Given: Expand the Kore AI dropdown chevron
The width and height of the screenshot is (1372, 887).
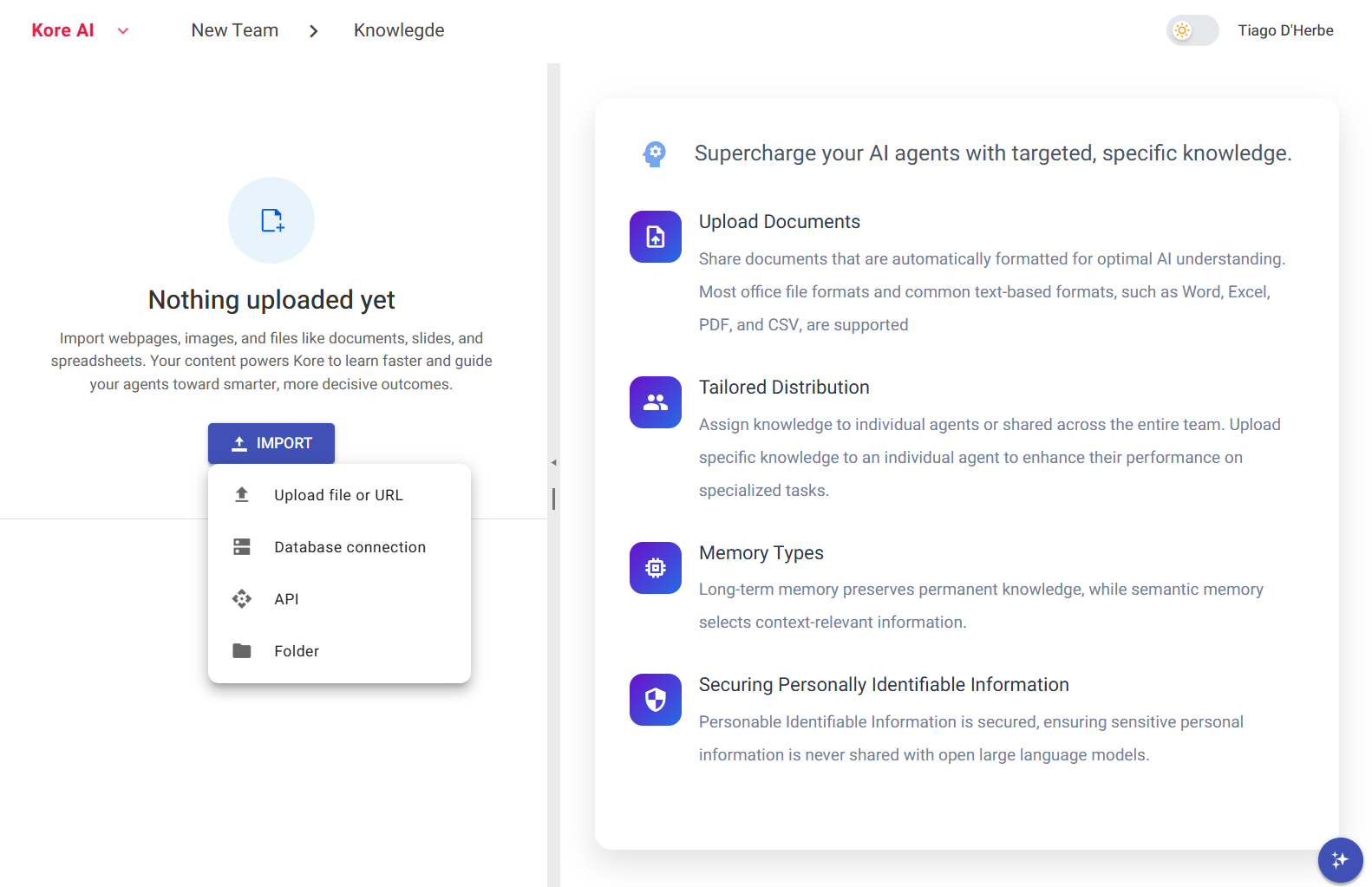Looking at the screenshot, I should coord(123,31).
